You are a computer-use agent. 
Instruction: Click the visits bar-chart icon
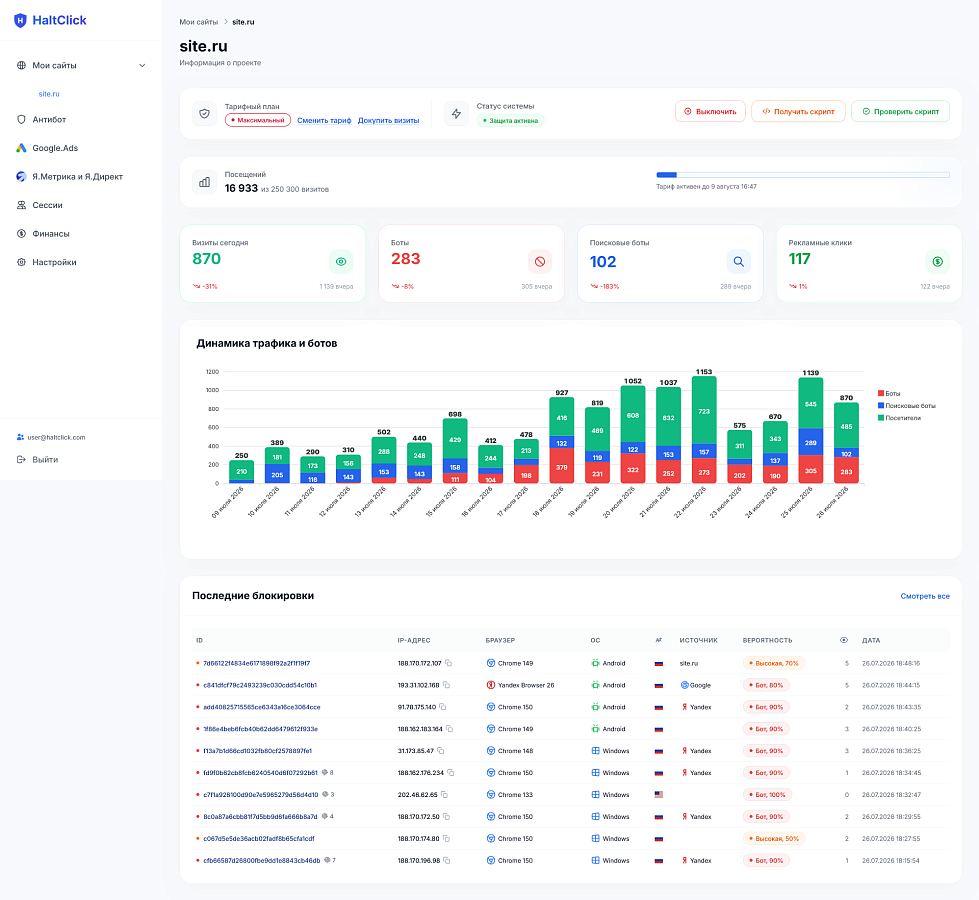[x=204, y=182]
